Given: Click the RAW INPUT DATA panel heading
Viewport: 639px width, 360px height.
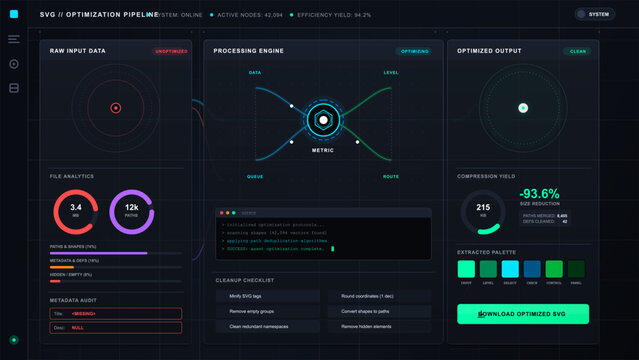Looking at the screenshot, I should [77, 51].
